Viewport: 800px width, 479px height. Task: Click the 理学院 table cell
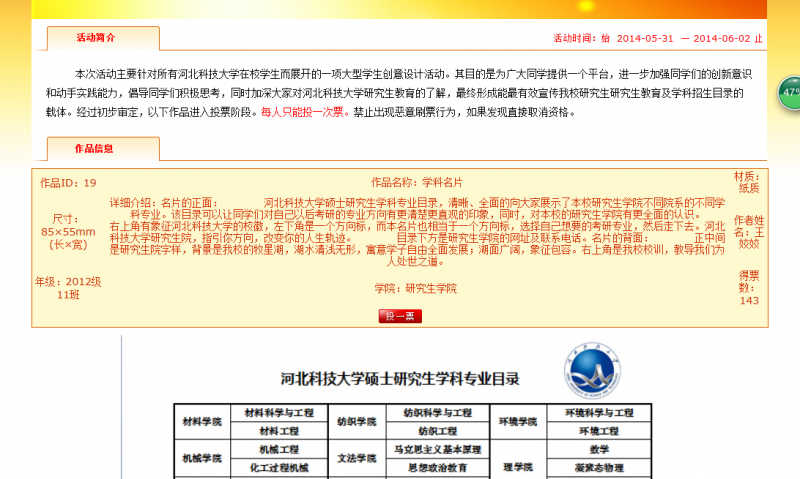click(x=518, y=460)
